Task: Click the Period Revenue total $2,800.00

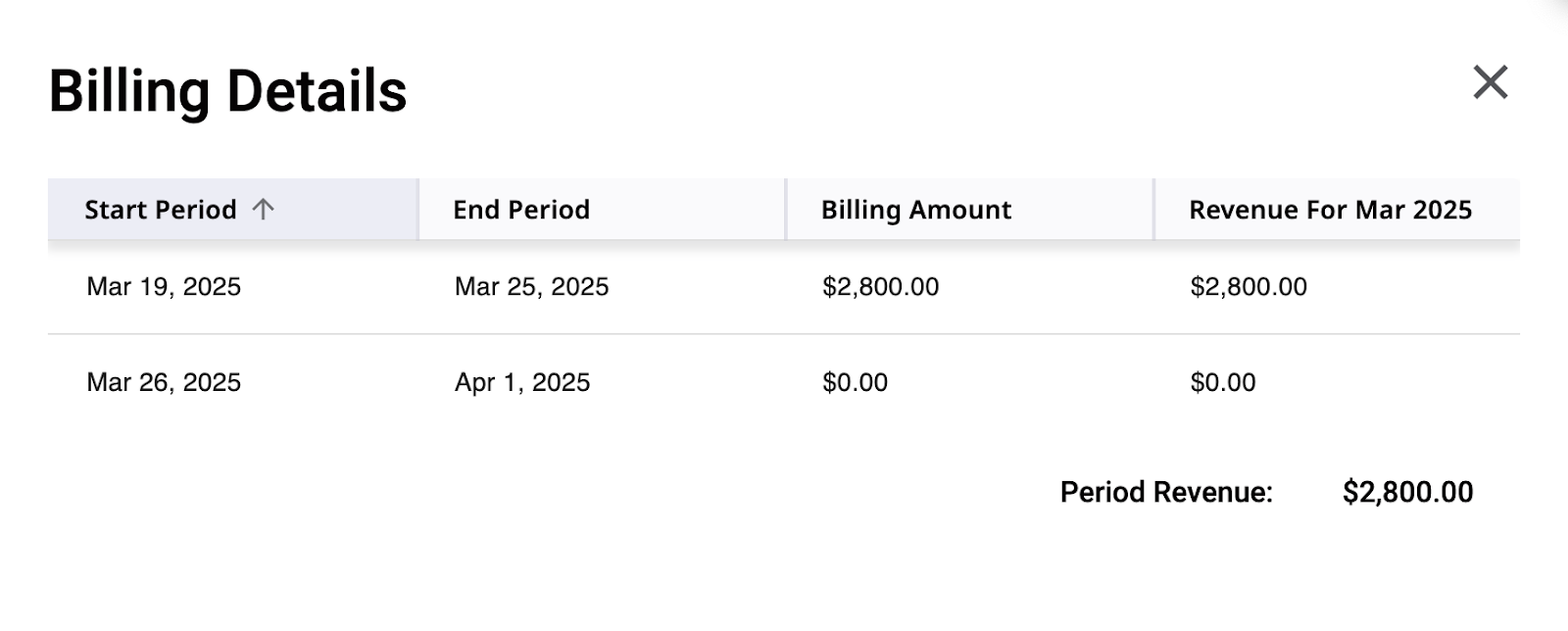Action: [1407, 492]
